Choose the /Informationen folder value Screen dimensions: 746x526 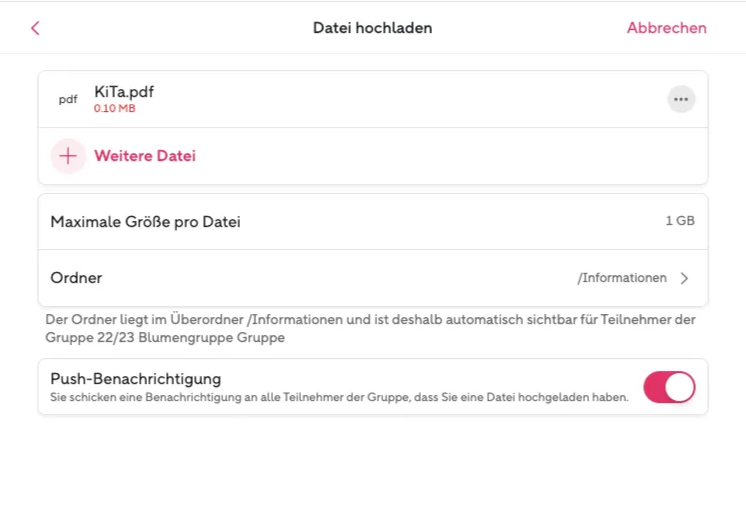click(622, 278)
